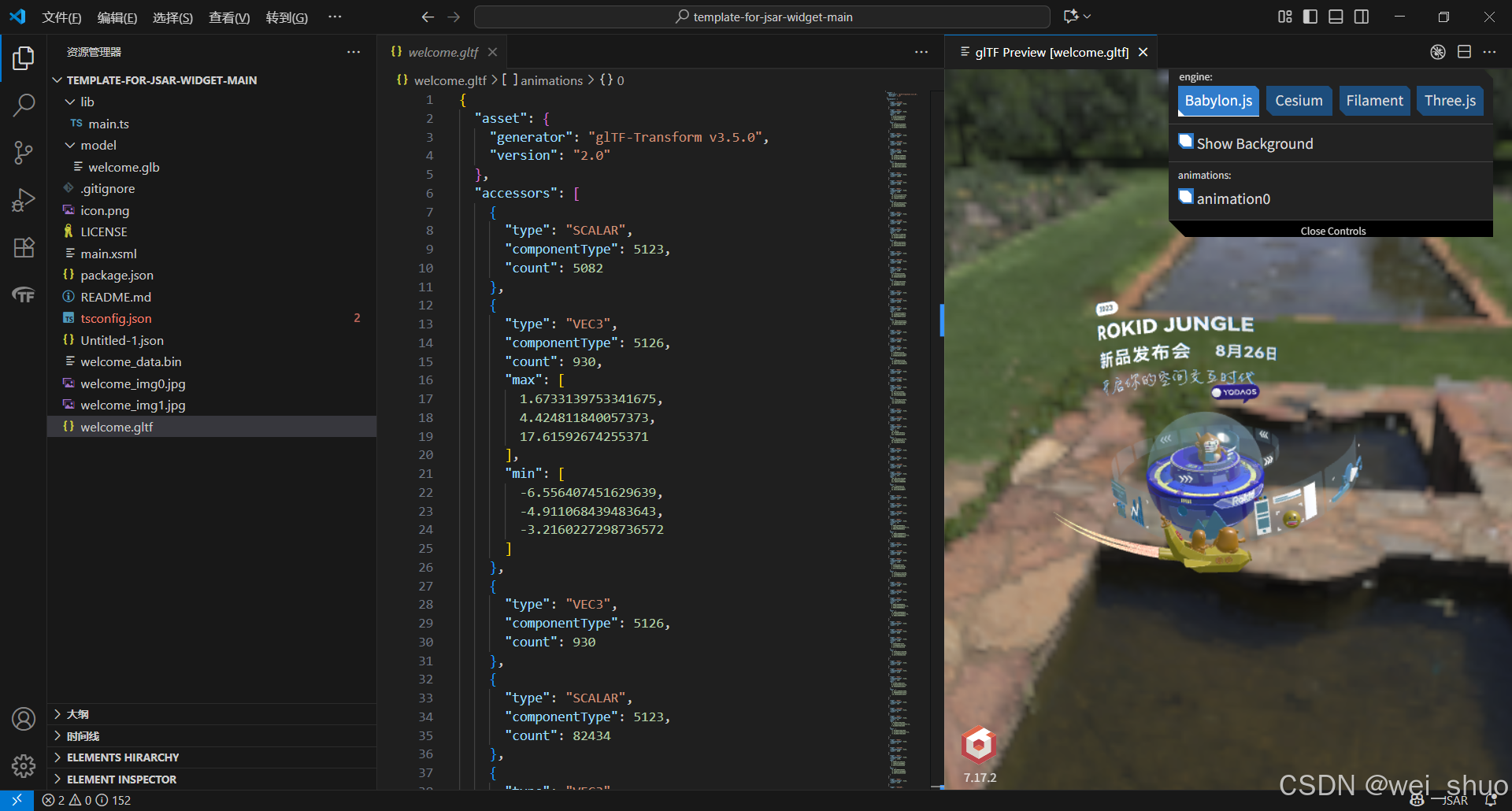The width and height of the screenshot is (1512, 811).
Task: Open the 查看(V) menu
Action: (x=229, y=17)
